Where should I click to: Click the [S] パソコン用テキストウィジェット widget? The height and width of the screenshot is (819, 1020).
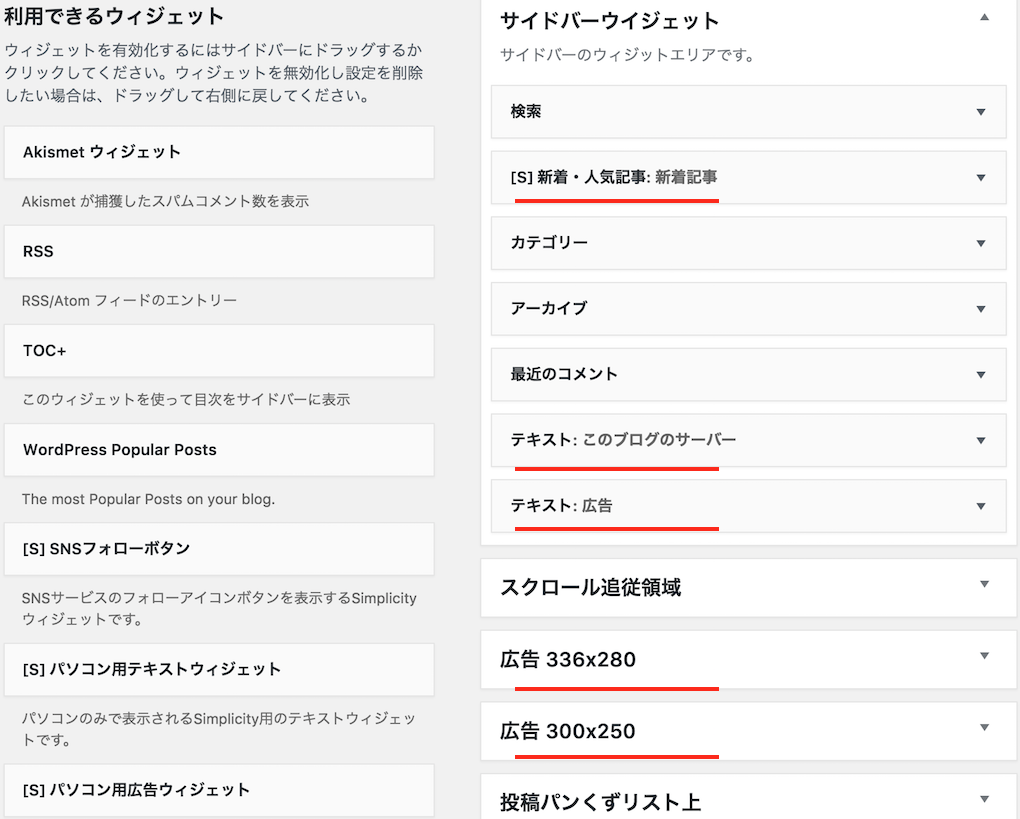pos(219,669)
